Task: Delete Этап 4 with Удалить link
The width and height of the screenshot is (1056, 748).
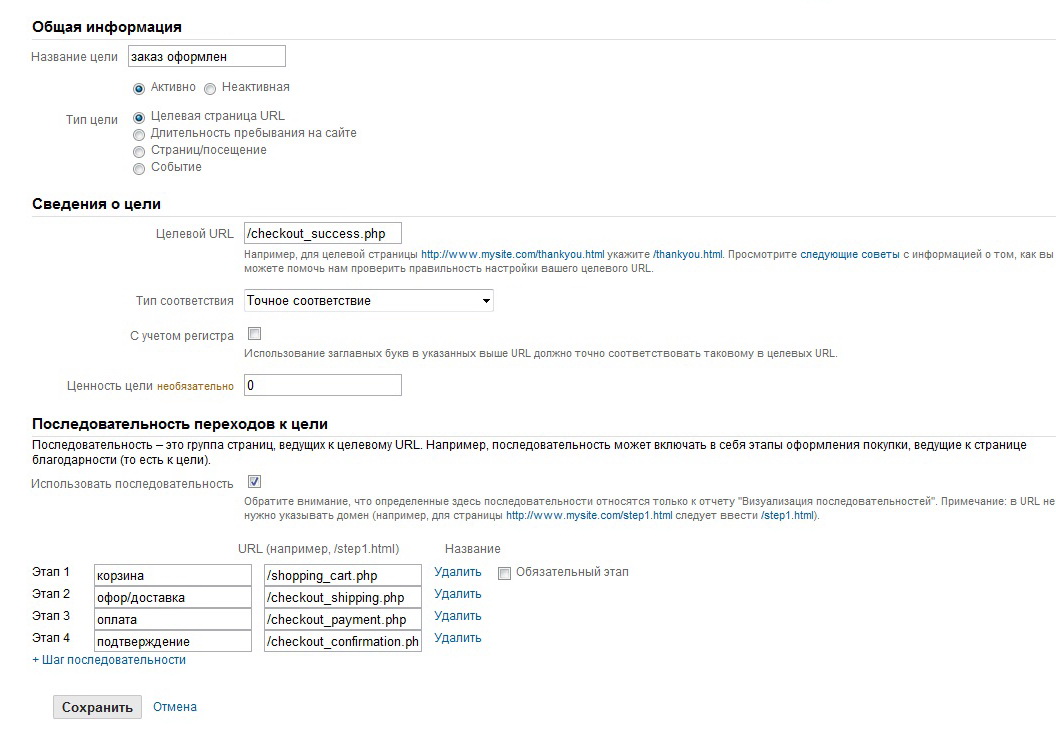Action: click(458, 638)
